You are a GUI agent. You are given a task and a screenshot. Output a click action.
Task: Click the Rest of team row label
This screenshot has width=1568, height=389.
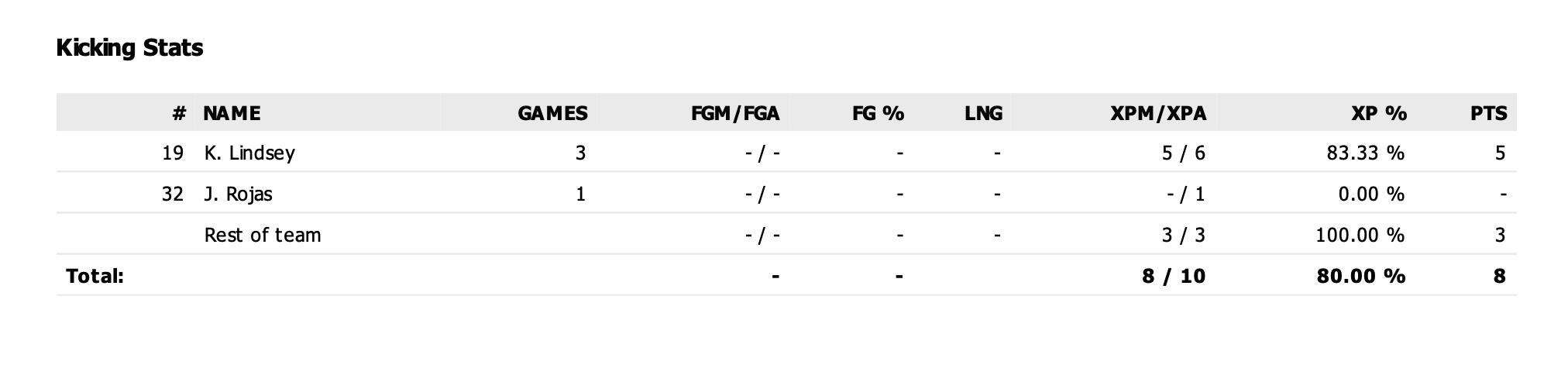(x=262, y=235)
